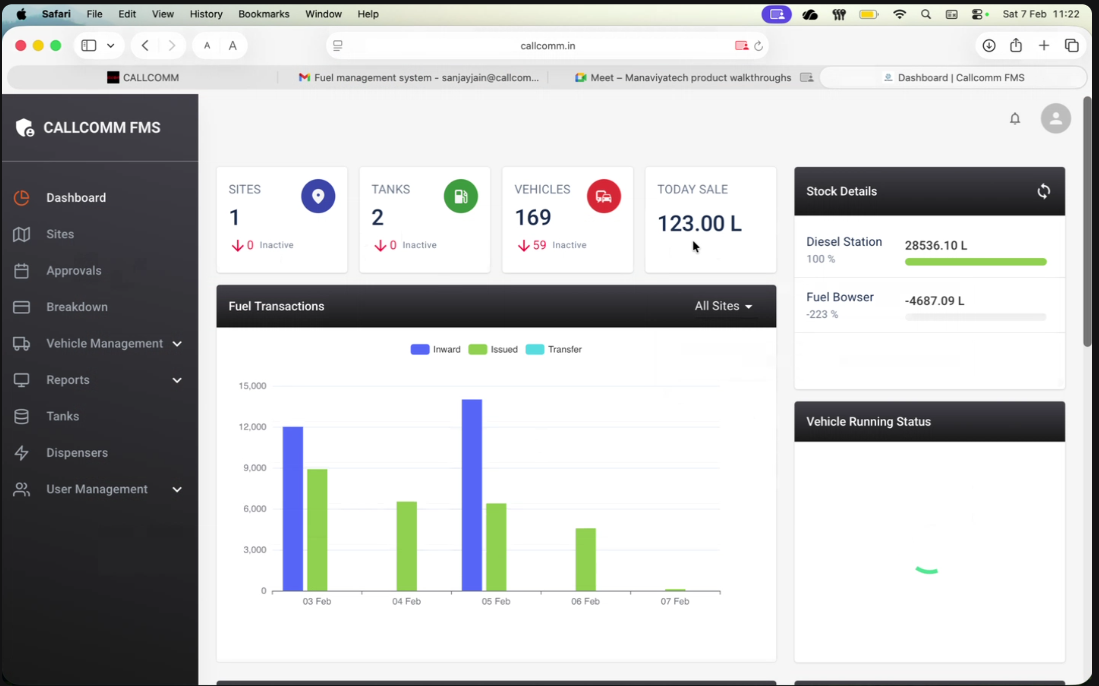Open the Sites section via its map icon
The width and height of the screenshot is (1099, 686).
20,234
